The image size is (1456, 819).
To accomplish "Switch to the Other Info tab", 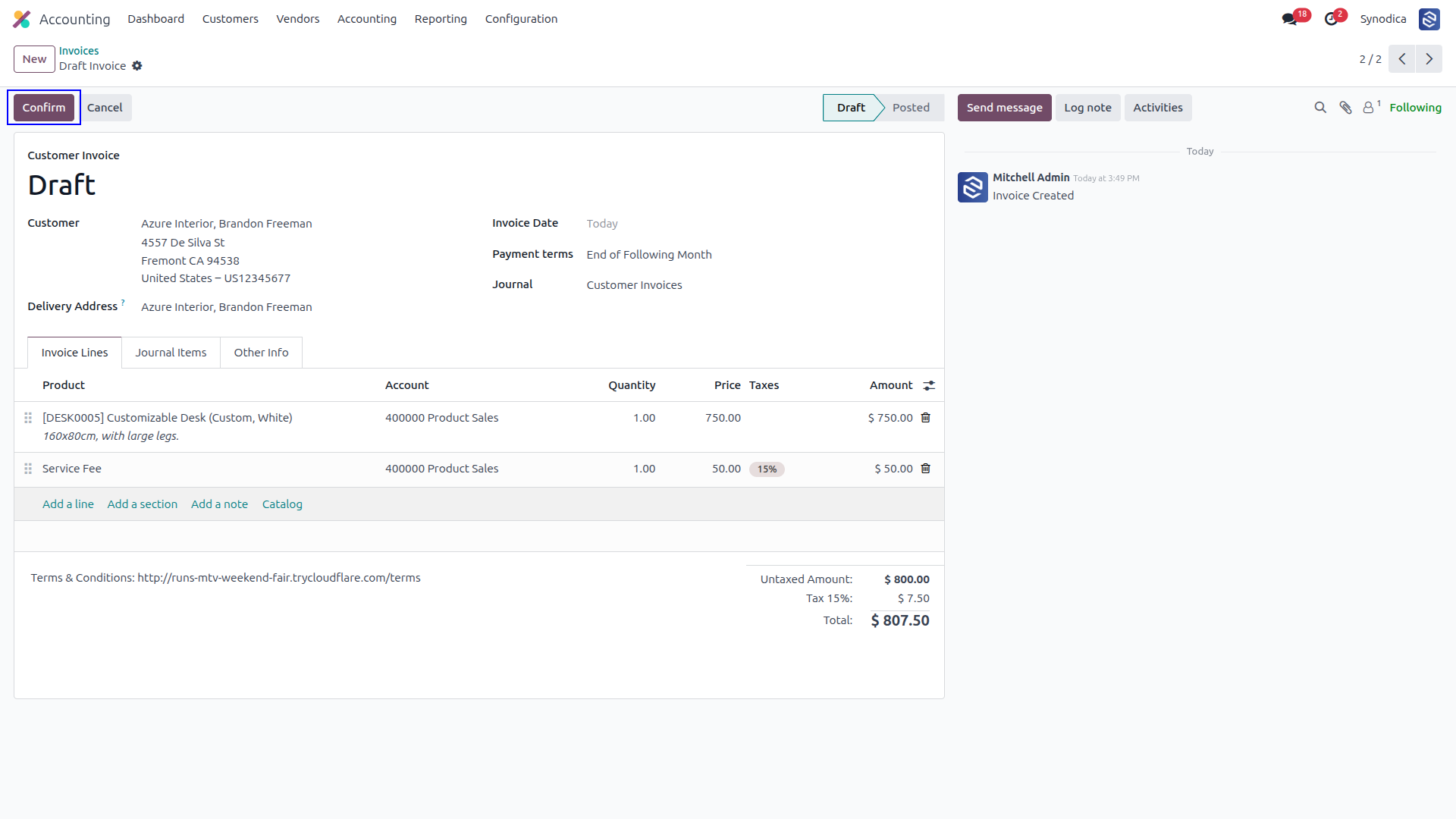I will pos(261,353).
